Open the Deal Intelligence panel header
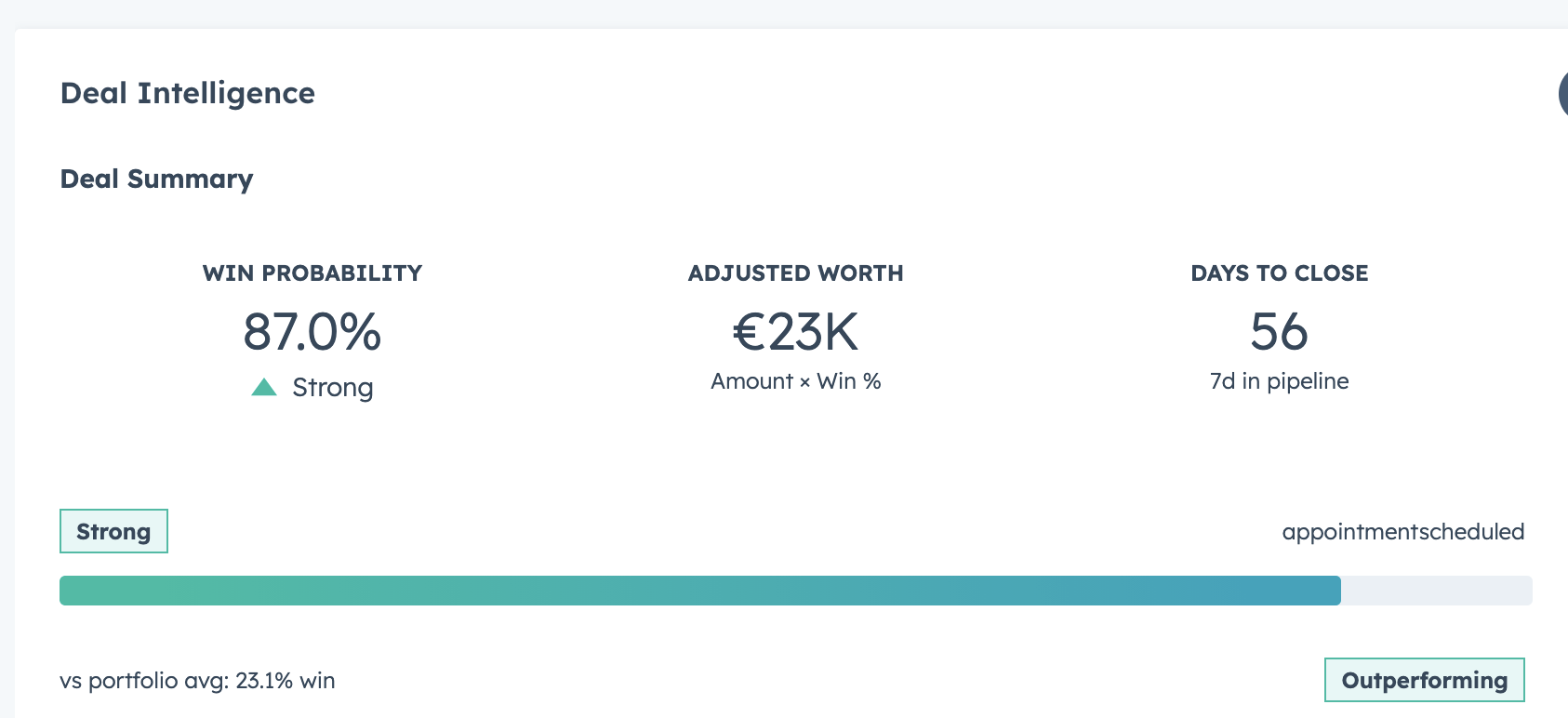1568x718 pixels. pos(187,92)
